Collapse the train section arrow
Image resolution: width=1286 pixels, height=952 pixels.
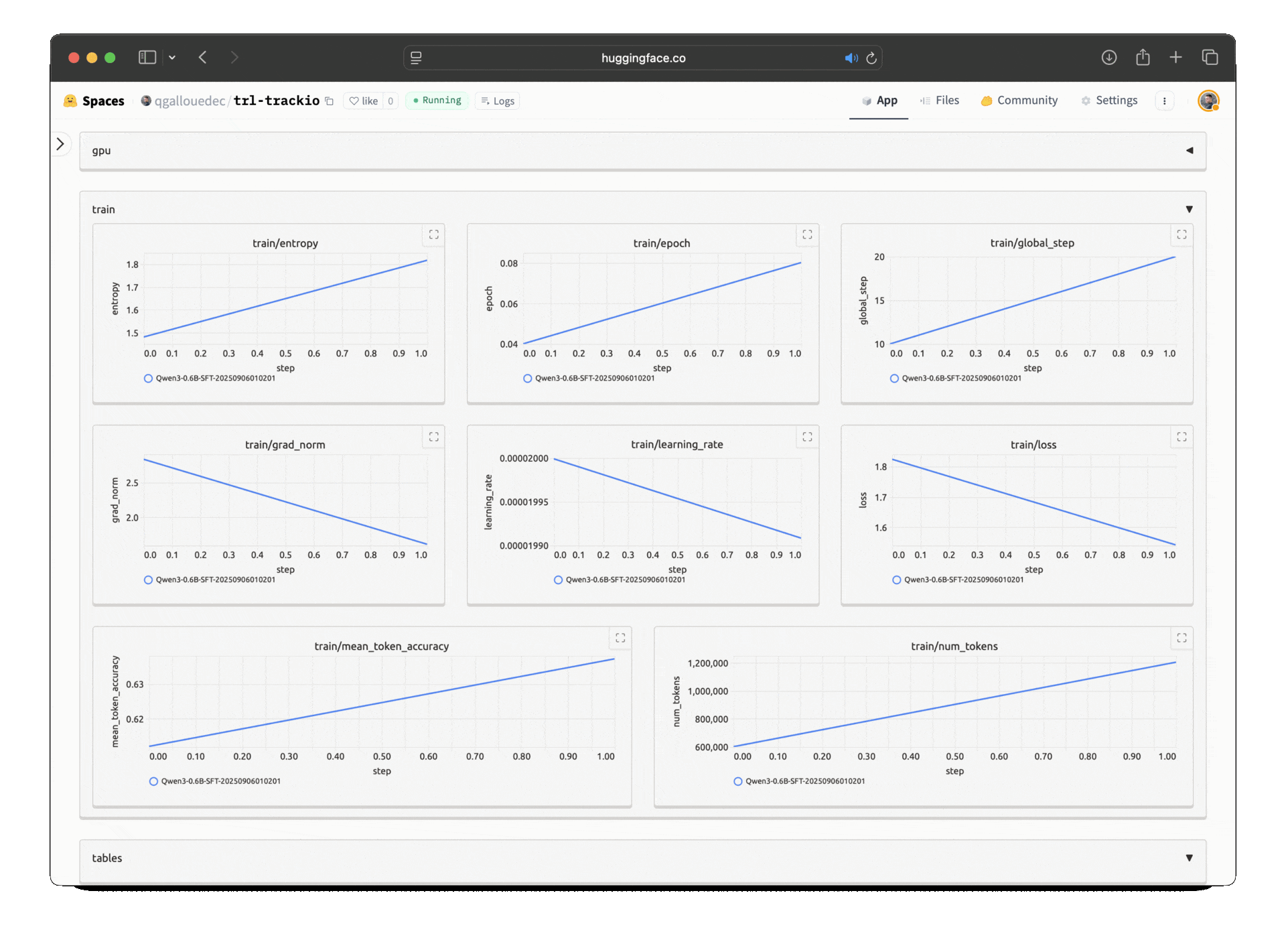tap(1189, 210)
